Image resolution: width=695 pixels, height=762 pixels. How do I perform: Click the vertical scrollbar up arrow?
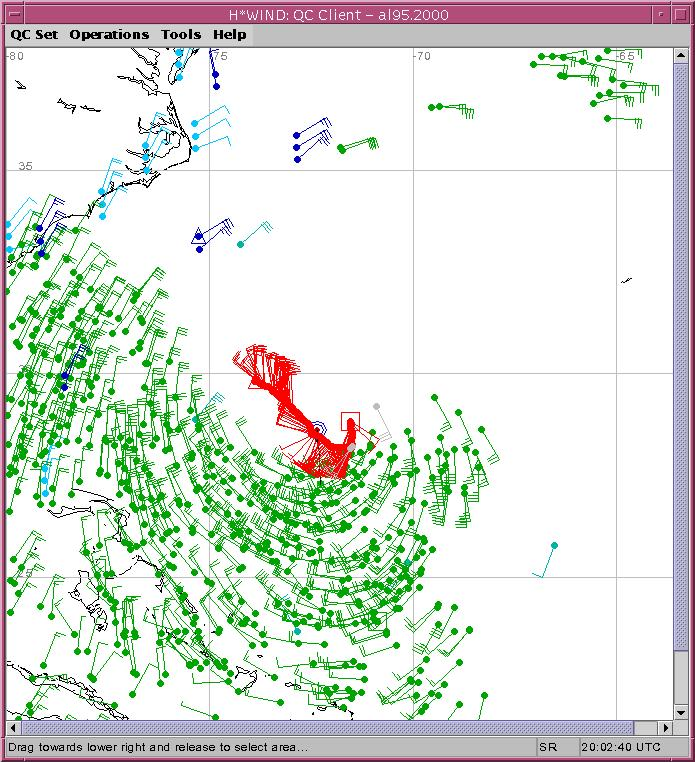(x=682, y=54)
